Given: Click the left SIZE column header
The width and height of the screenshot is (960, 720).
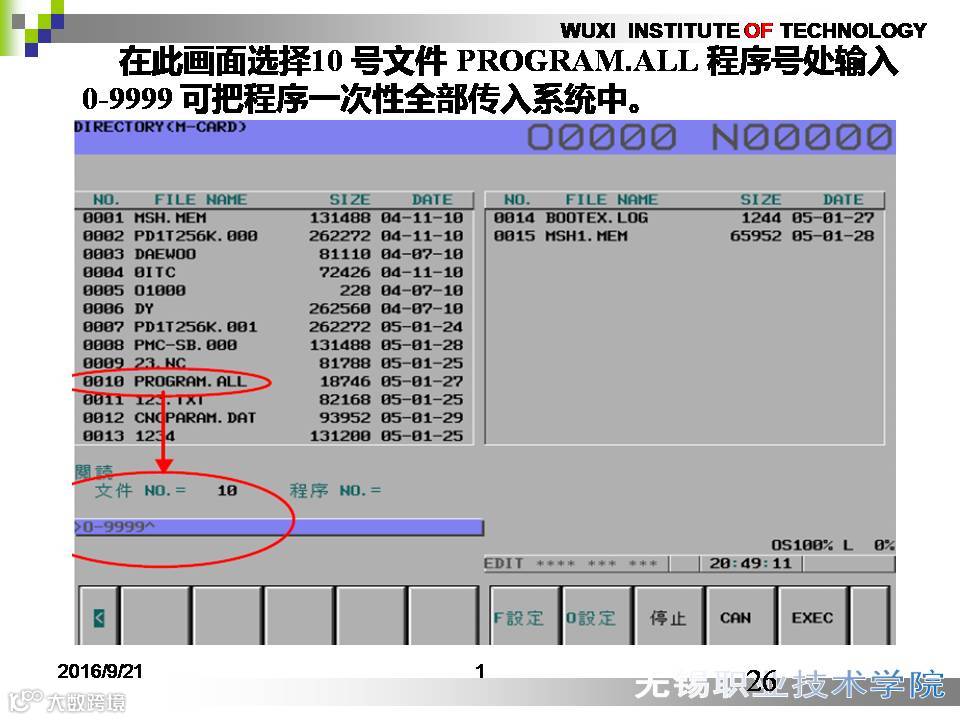Looking at the screenshot, I should [x=350, y=200].
